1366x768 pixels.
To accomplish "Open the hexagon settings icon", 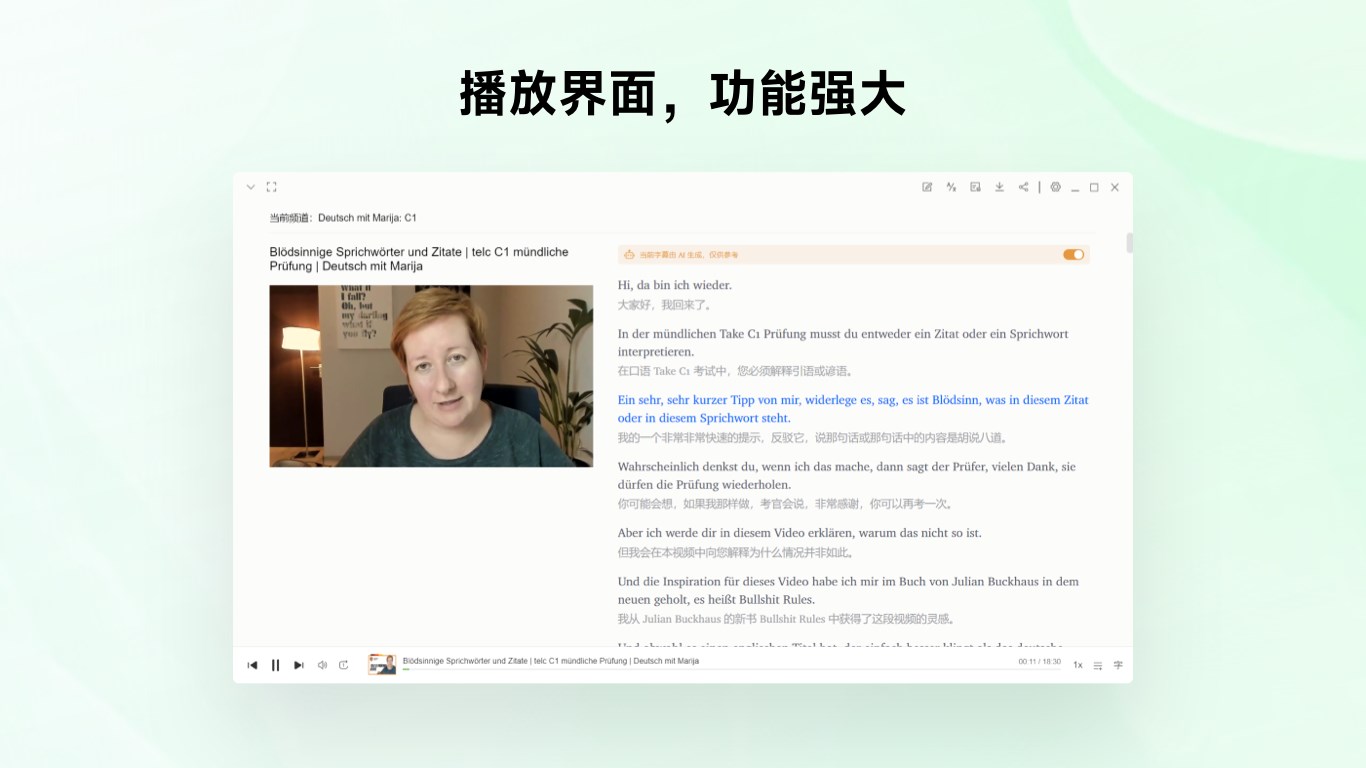I will coord(1055,187).
